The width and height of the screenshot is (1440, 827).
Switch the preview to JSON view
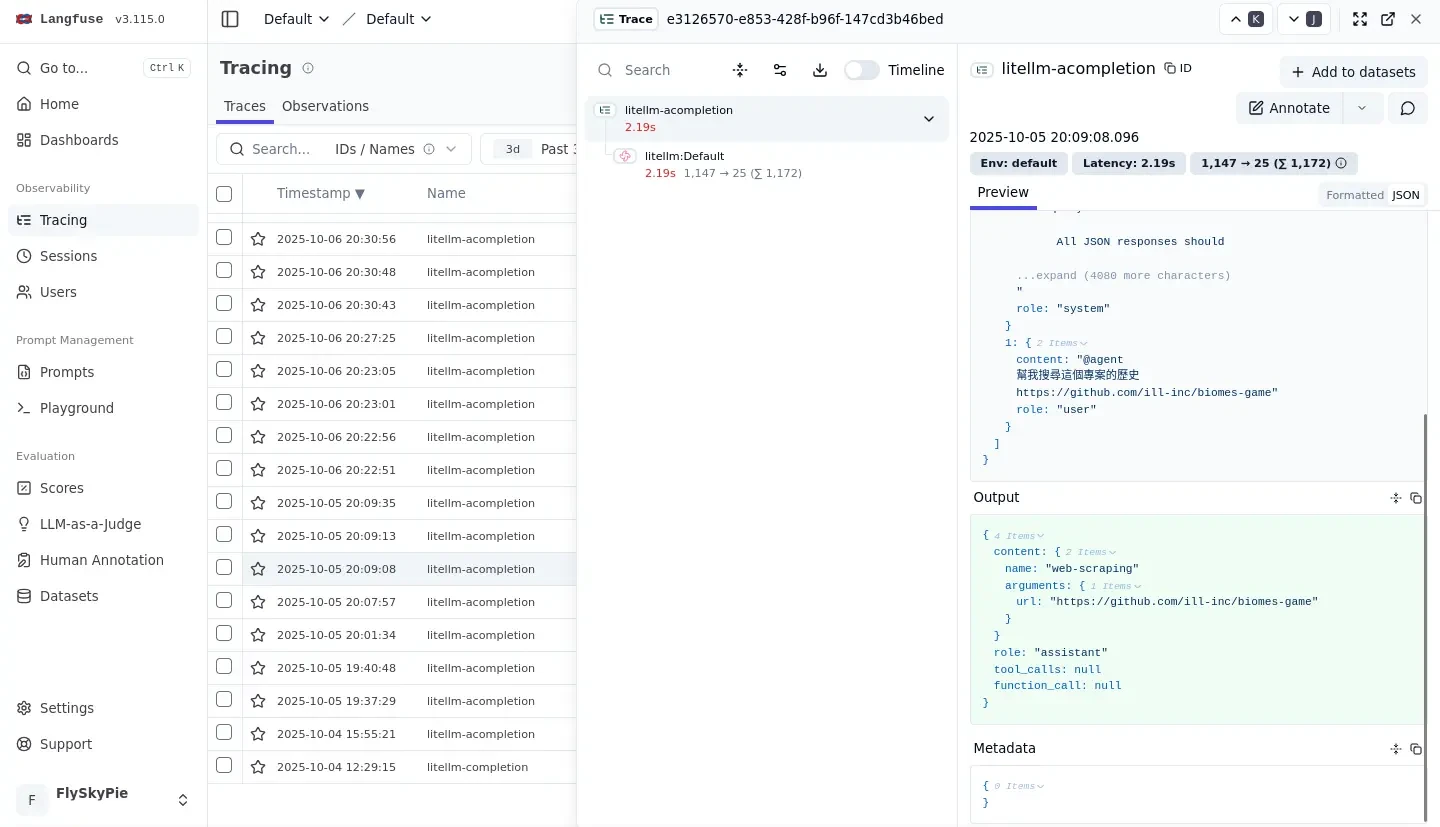coord(1405,195)
